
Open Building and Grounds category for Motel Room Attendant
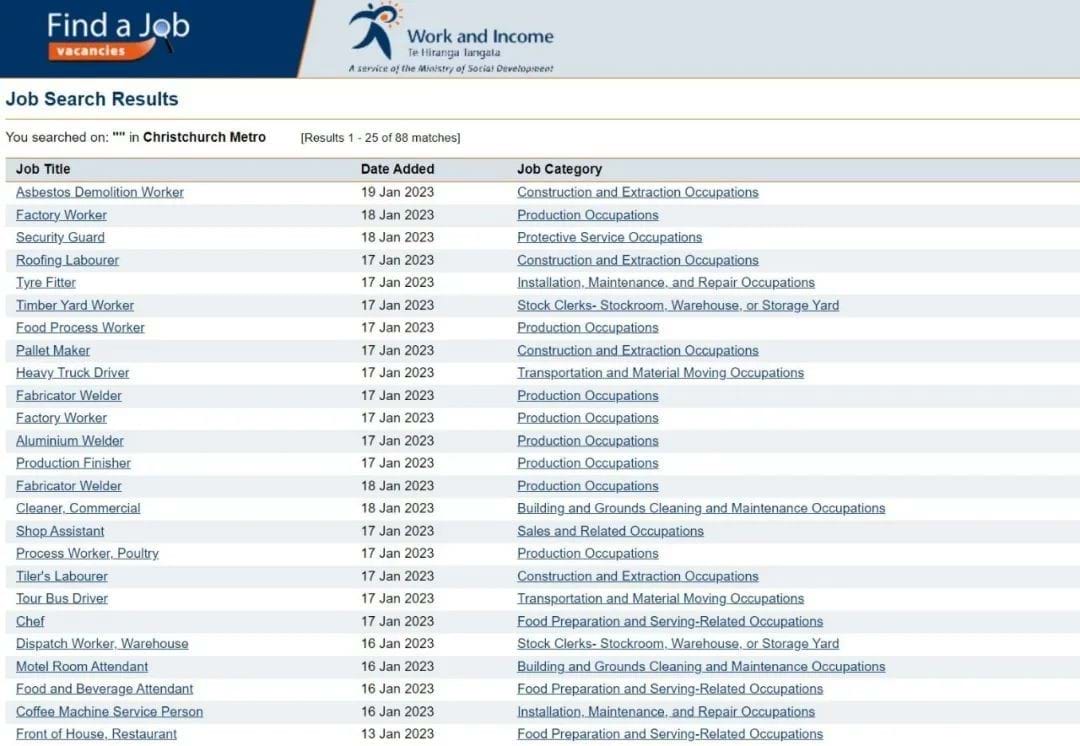click(x=701, y=666)
